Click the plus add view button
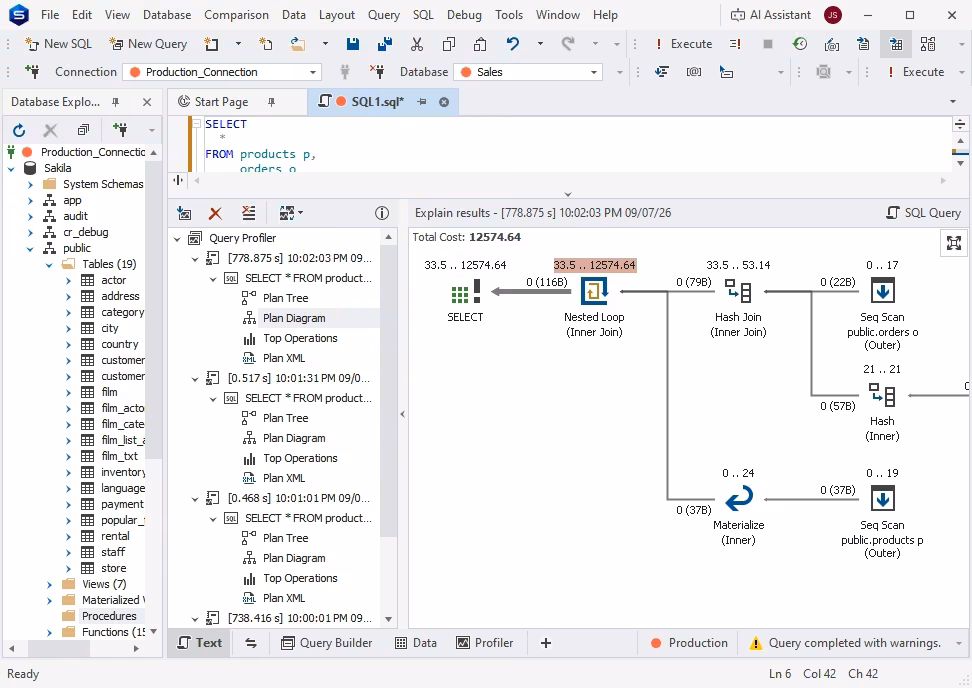 pyautogui.click(x=546, y=643)
